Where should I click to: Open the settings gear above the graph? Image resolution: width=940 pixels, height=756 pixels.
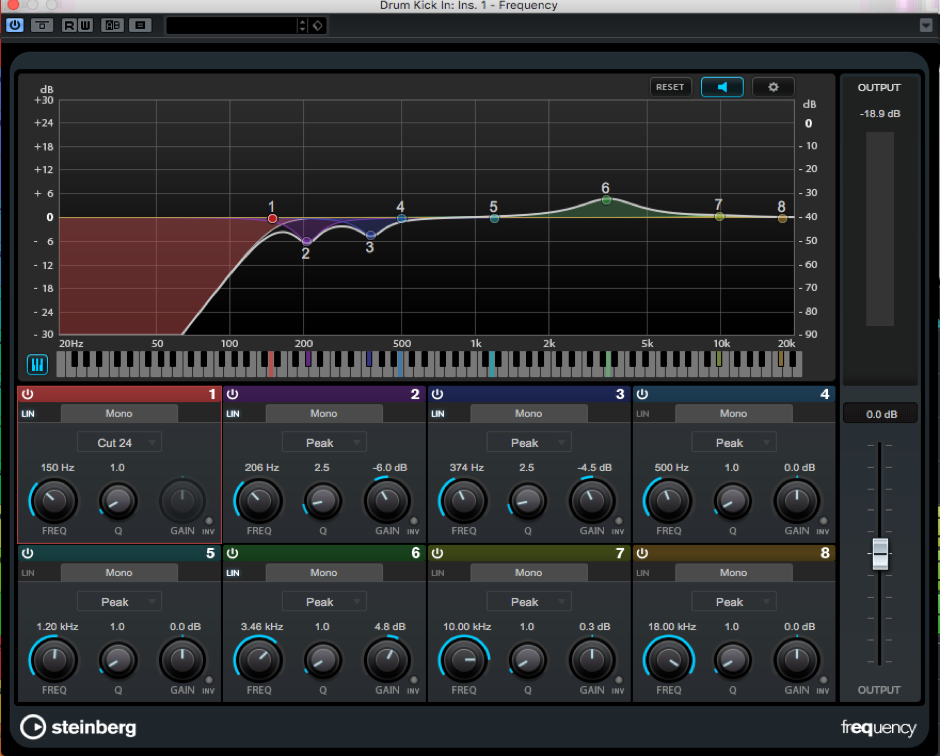[773, 87]
